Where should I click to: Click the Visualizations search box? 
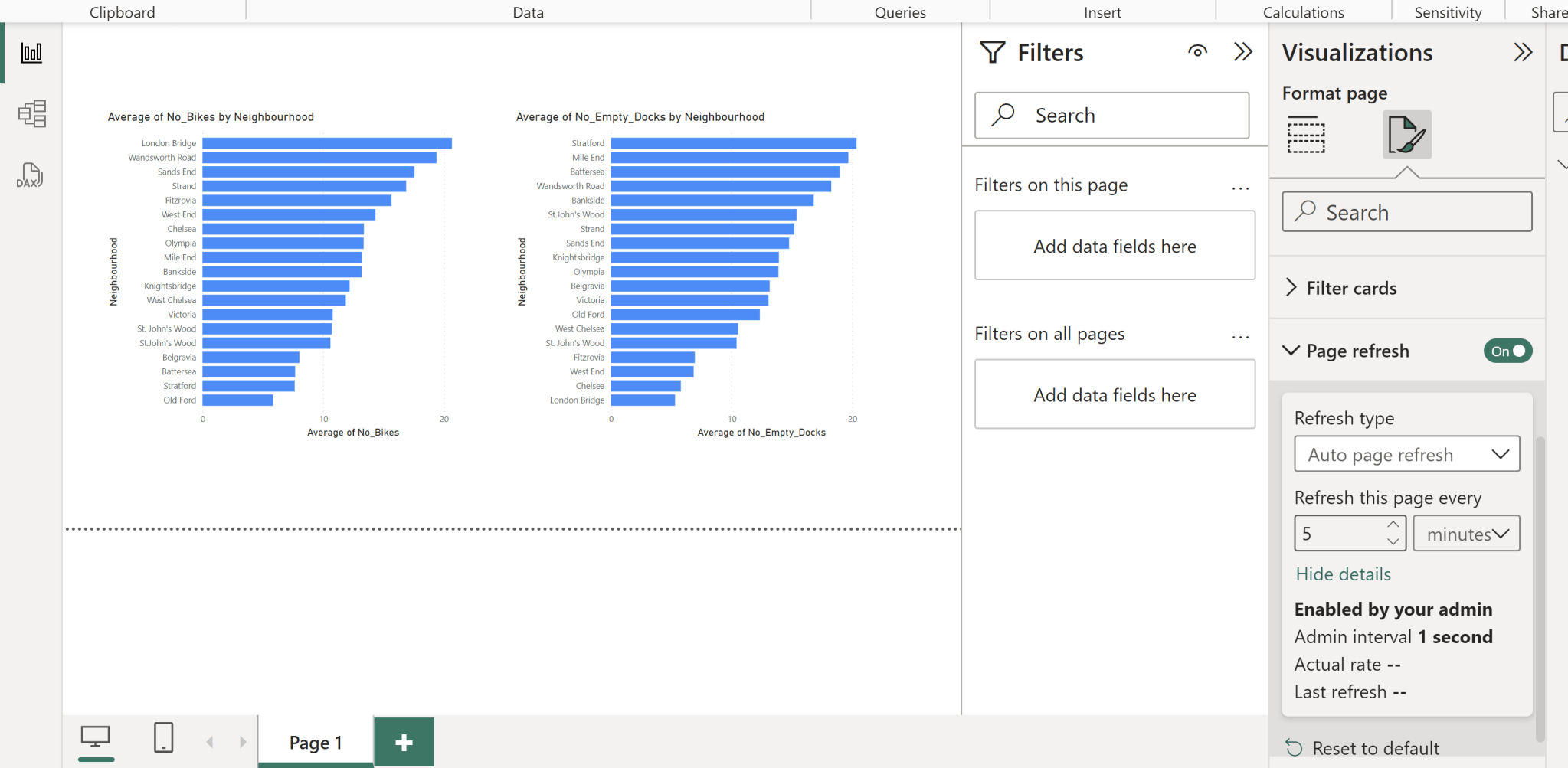[1406, 212]
